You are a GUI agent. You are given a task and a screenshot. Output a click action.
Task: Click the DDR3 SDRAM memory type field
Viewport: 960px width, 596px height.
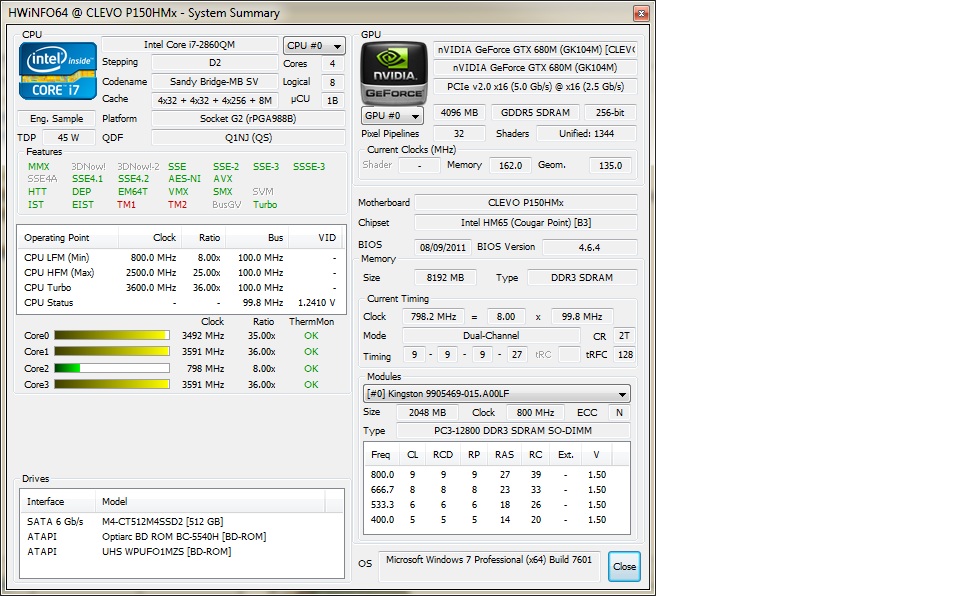coord(582,277)
